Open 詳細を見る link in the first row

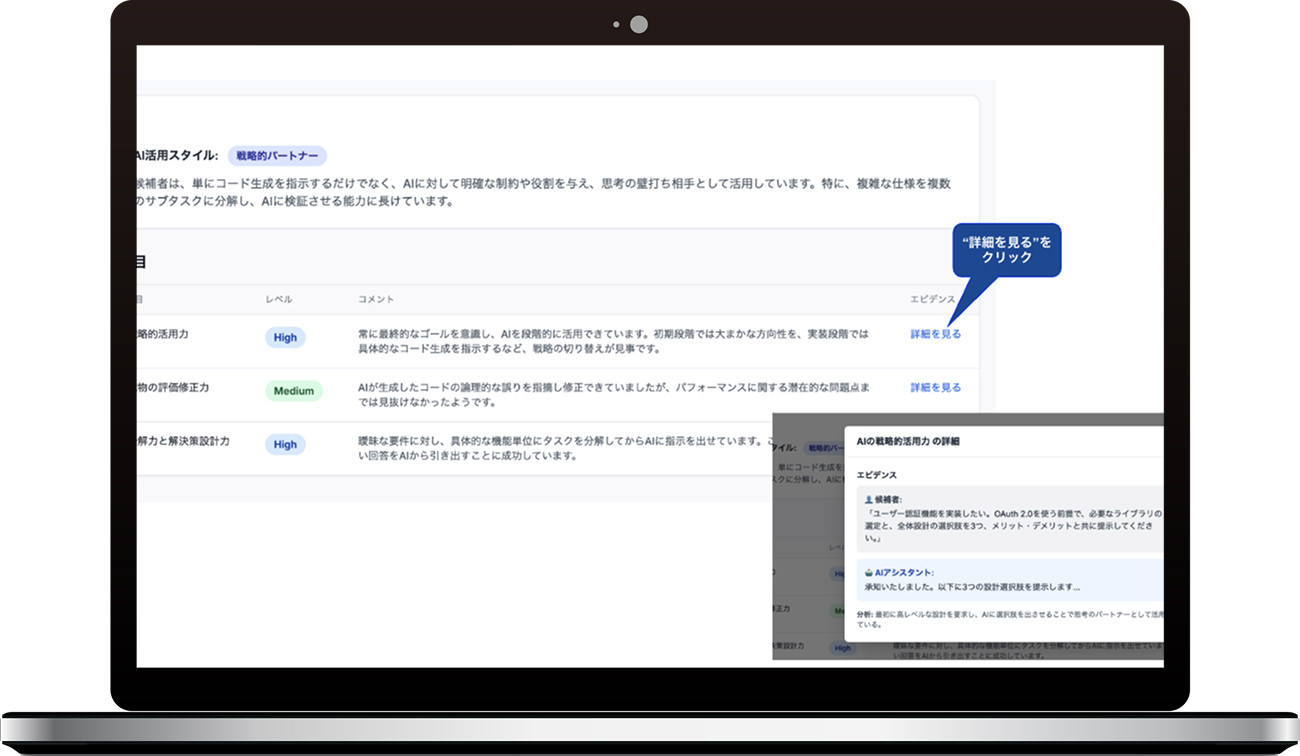point(935,334)
